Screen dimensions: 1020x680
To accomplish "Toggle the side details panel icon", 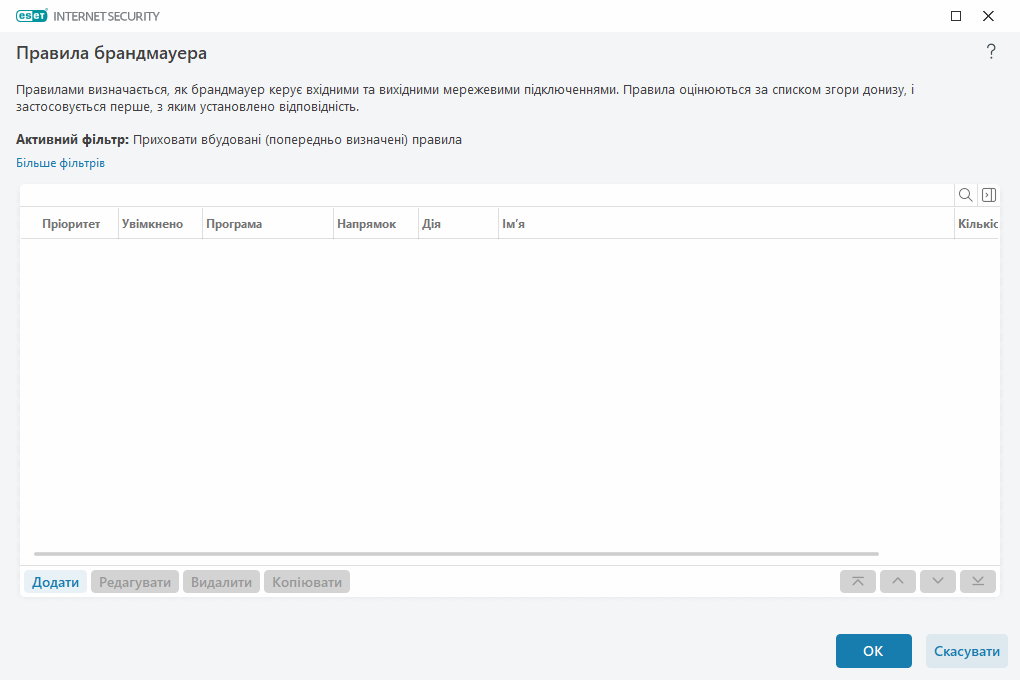I will pyautogui.click(x=988, y=195).
